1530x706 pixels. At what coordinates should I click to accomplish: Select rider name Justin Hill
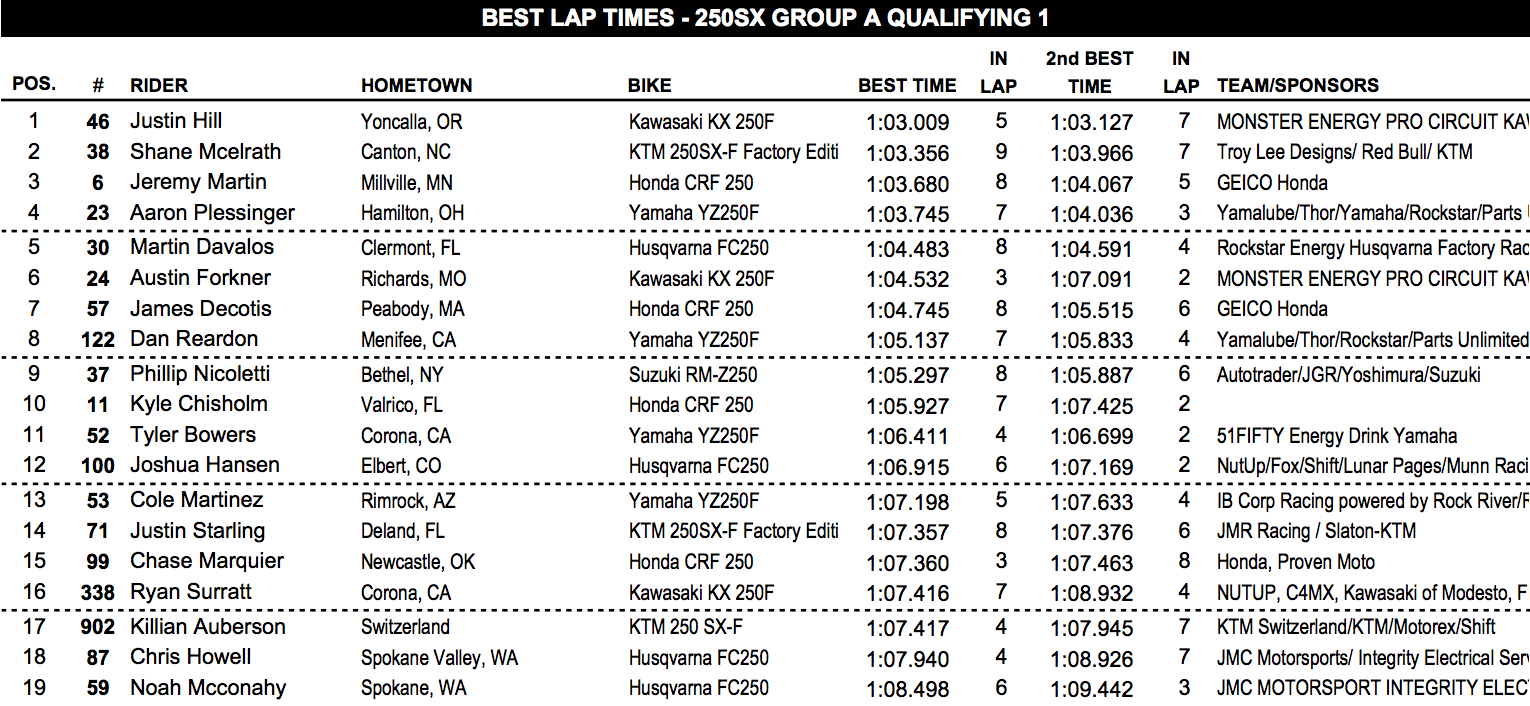tap(176, 121)
